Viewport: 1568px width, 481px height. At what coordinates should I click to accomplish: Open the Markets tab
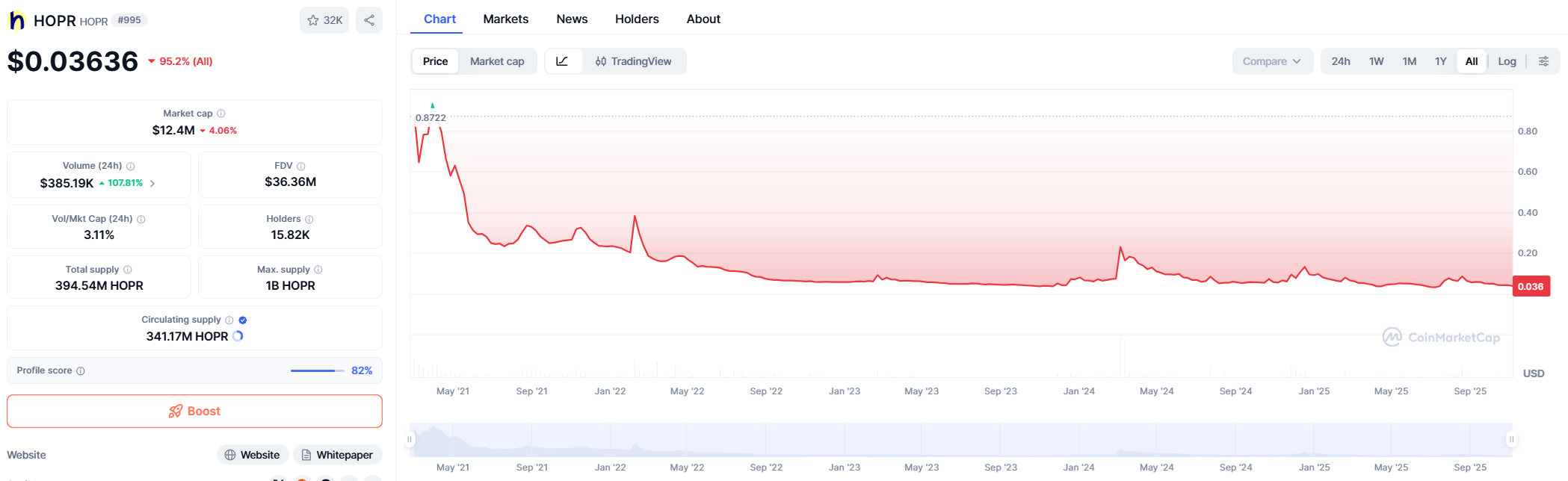coord(506,19)
